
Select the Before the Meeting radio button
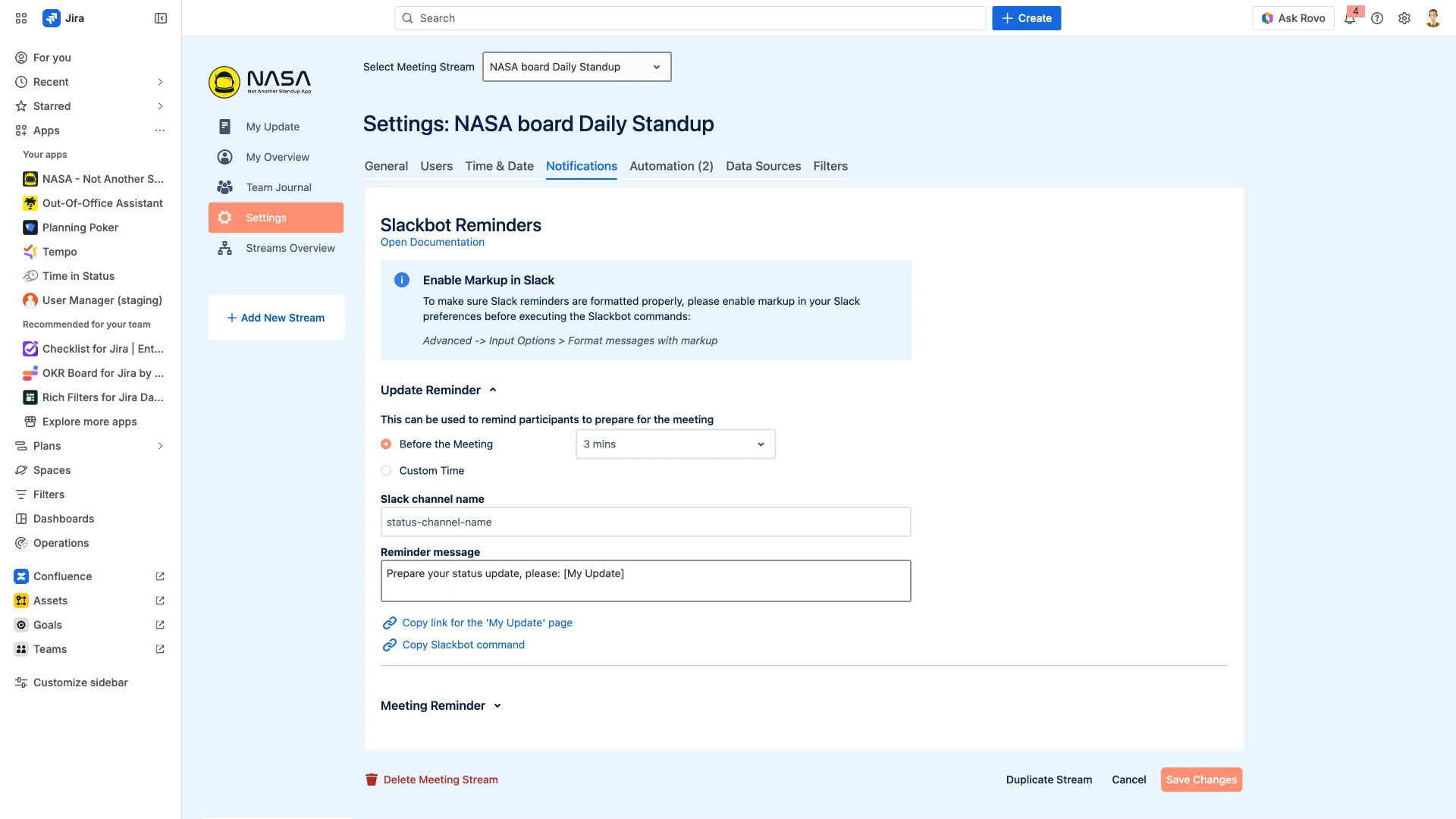[x=386, y=444]
